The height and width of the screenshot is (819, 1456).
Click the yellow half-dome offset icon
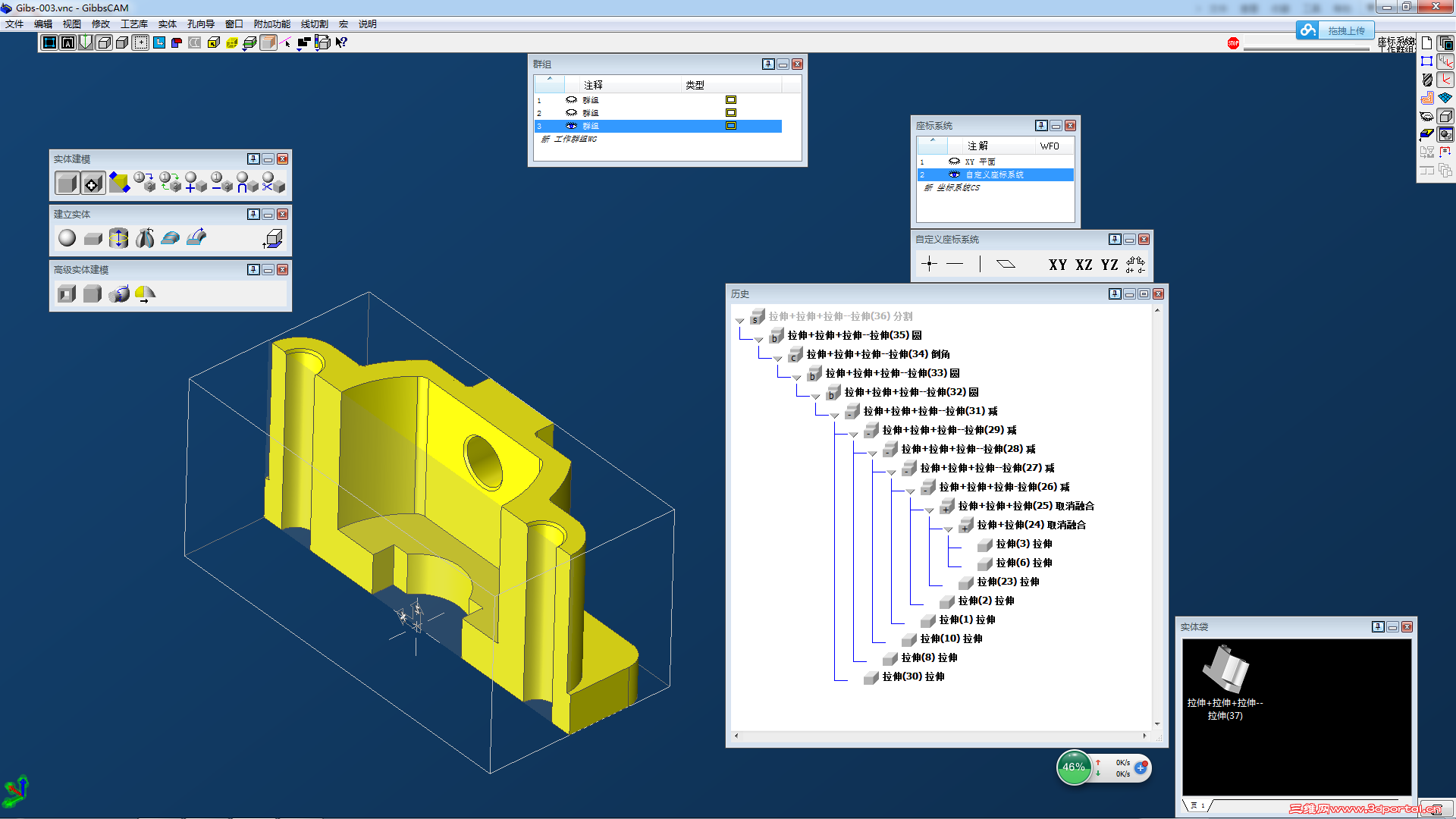click(145, 293)
